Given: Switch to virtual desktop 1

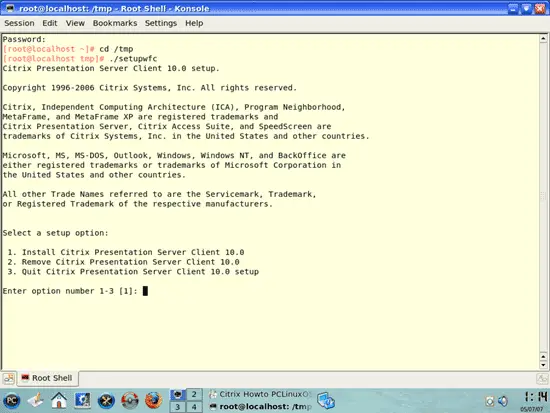Looking at the screenshot, I should point(178,394).
